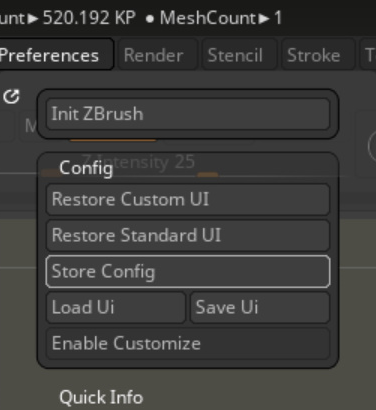Select Restore Custom UI
The height and width of the screenshot is (410, 376).
coord(188,199)
